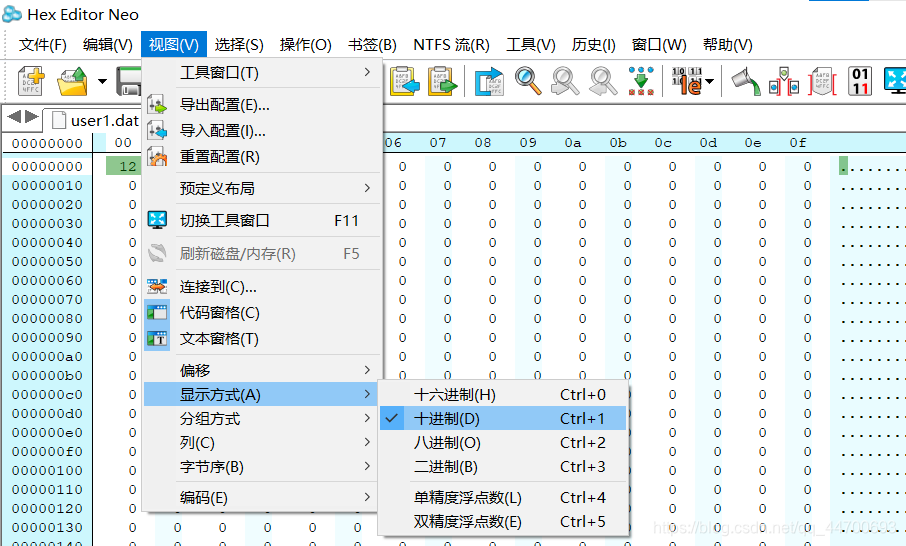Click the New File toolbar icon
The image size is (906, 546).
(x=31, y=81)
